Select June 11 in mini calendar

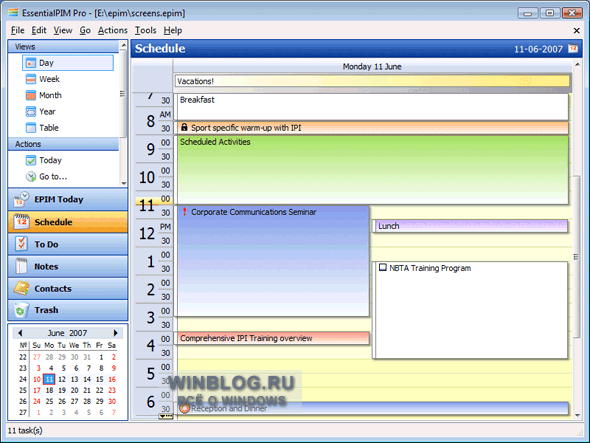pyautogui.click(x=49, y=379)
